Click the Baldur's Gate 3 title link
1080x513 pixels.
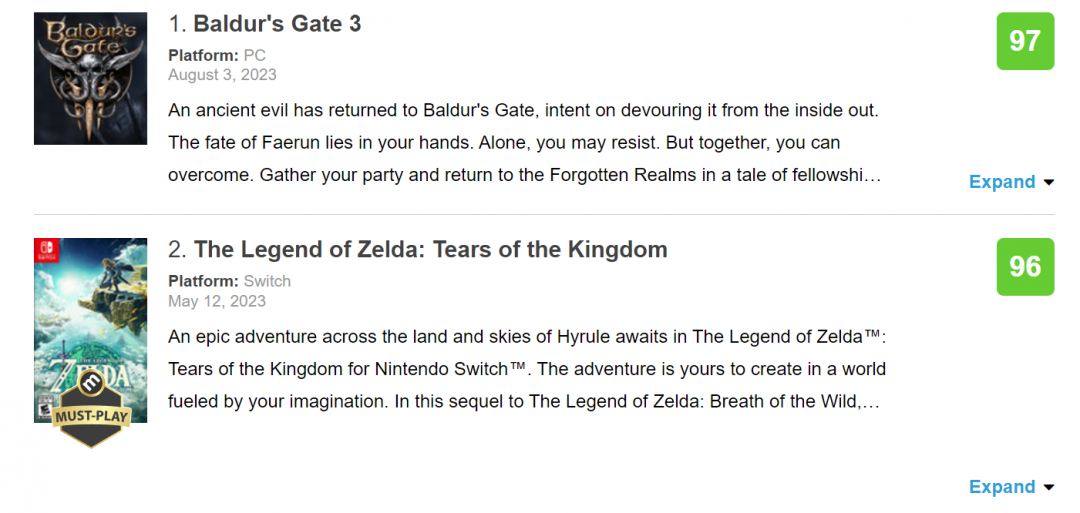(x=277, y=24)
